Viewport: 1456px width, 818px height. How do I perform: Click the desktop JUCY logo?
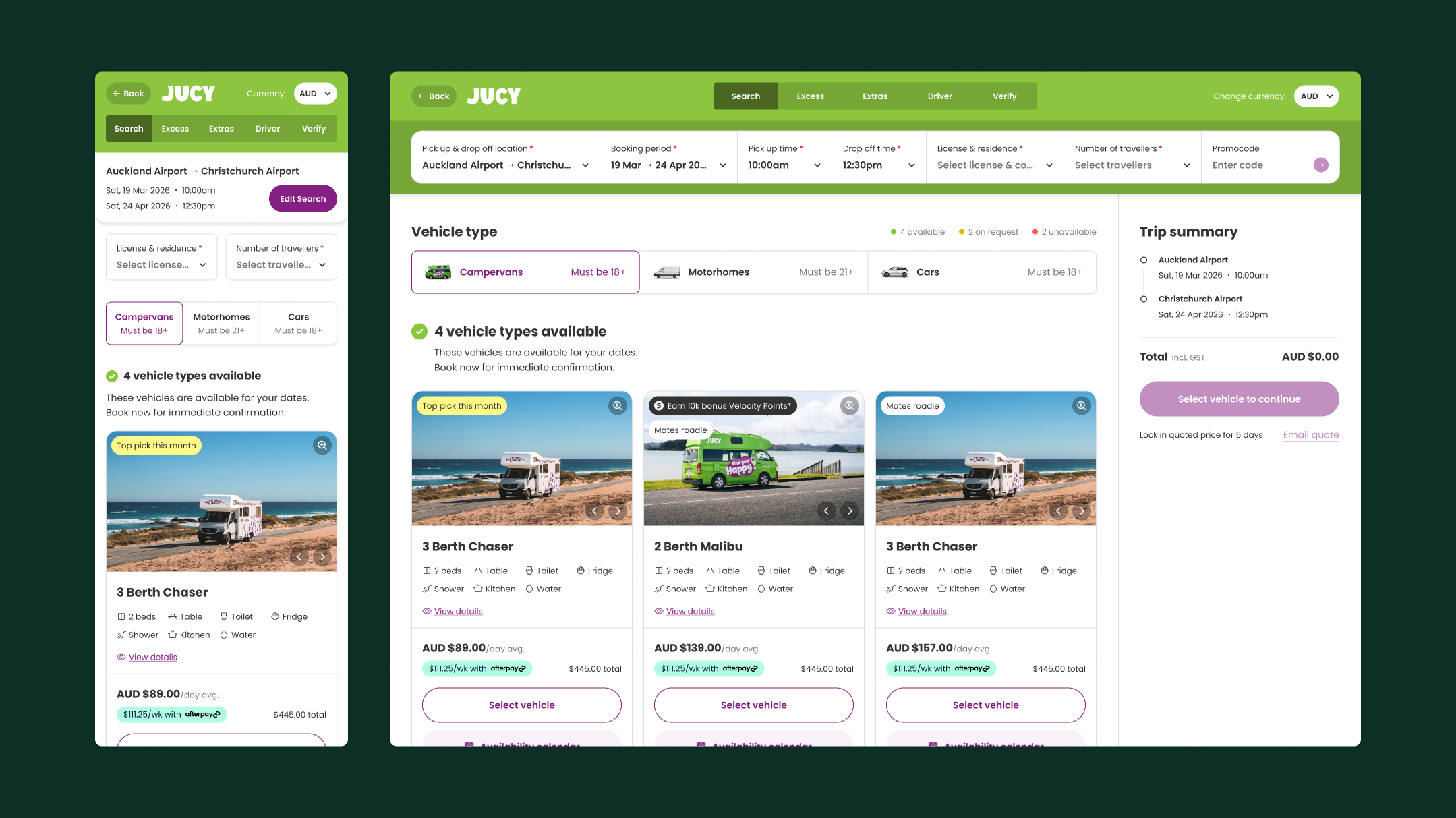pyautogui.click(x=494, y=96)
